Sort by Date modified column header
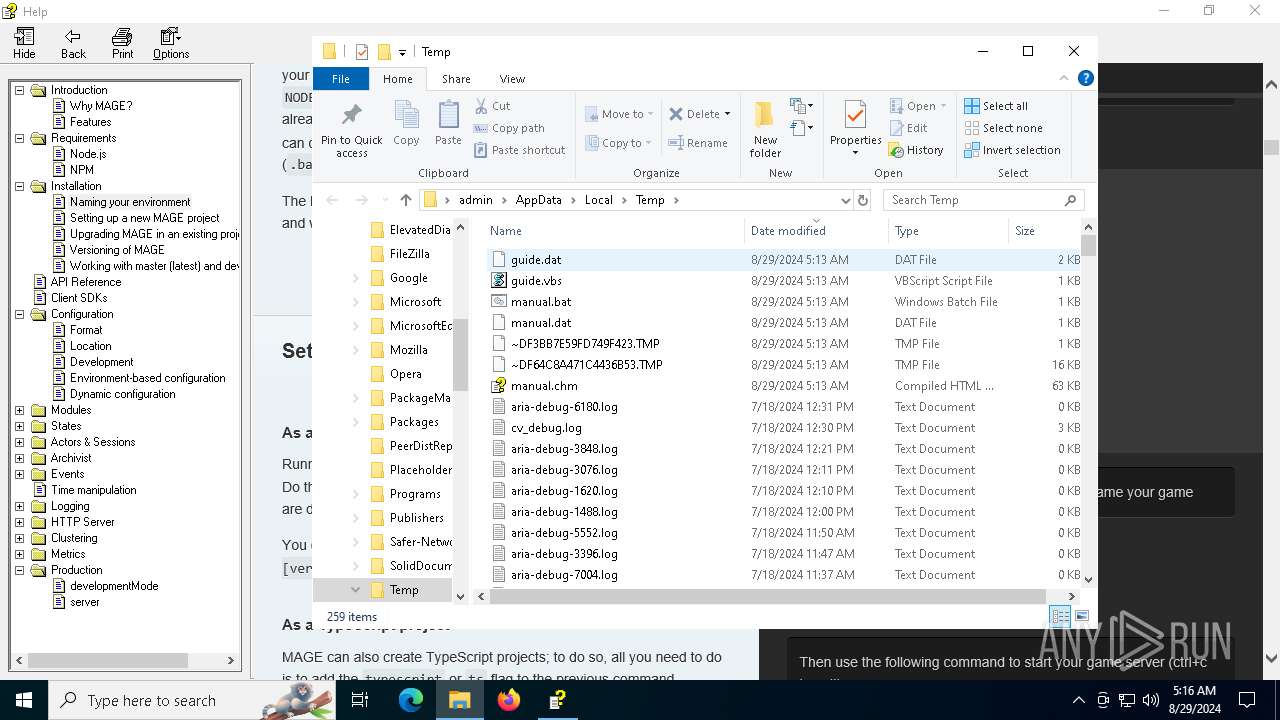The width and height of the screenshot is (1280, 720). pyautogui.click(x=817, y=231)
